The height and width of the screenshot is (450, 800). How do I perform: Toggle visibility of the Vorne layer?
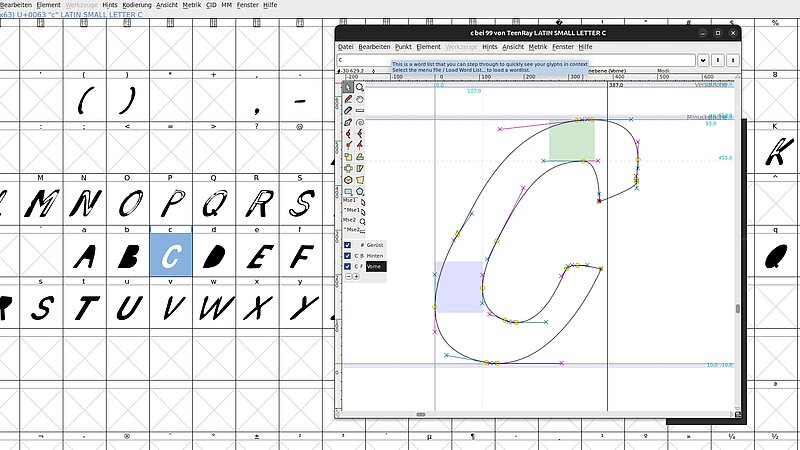click(347, 267)
